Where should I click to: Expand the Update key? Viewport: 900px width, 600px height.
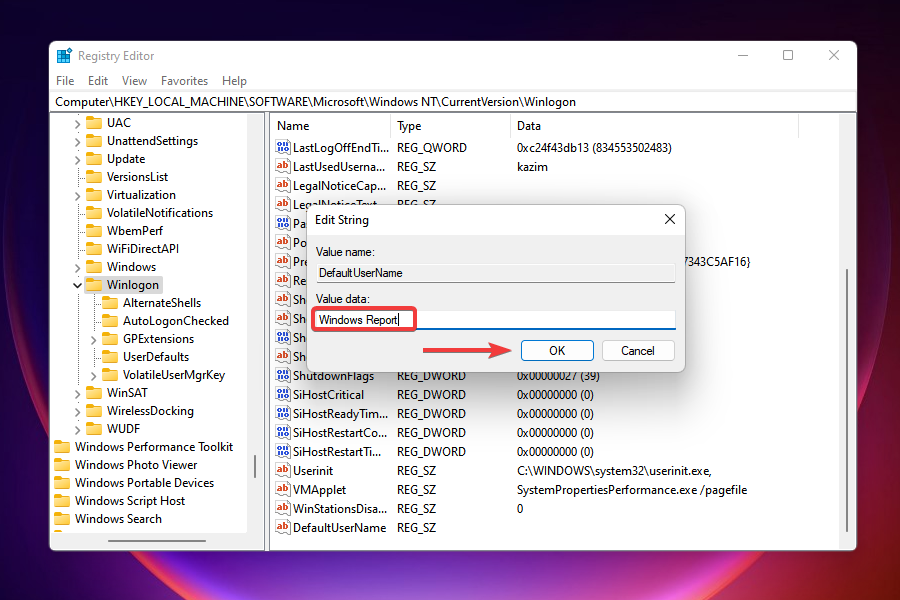77,160
